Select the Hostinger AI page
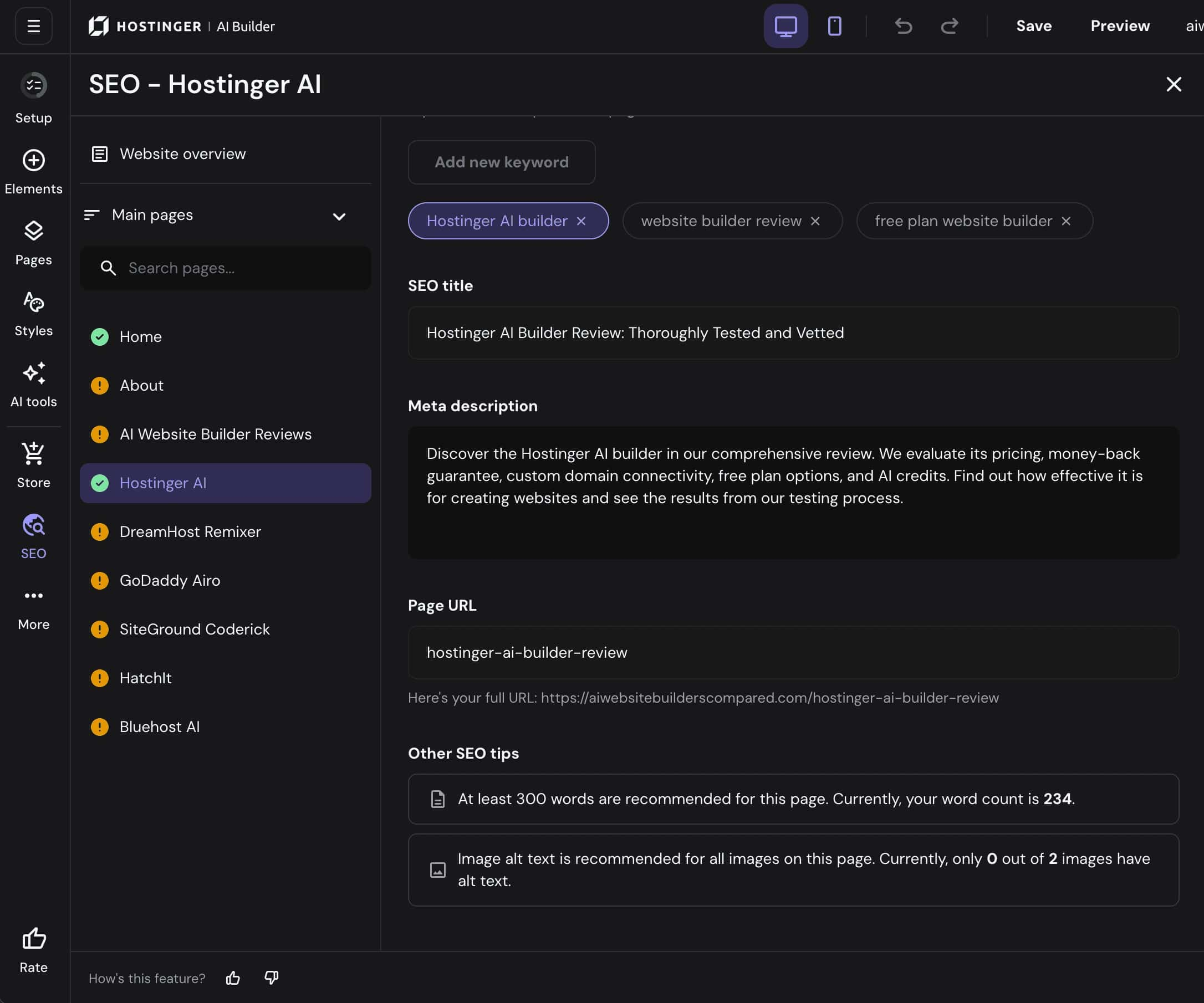This screenshot has height=1003, width=1204. click(x=225, y=483)
